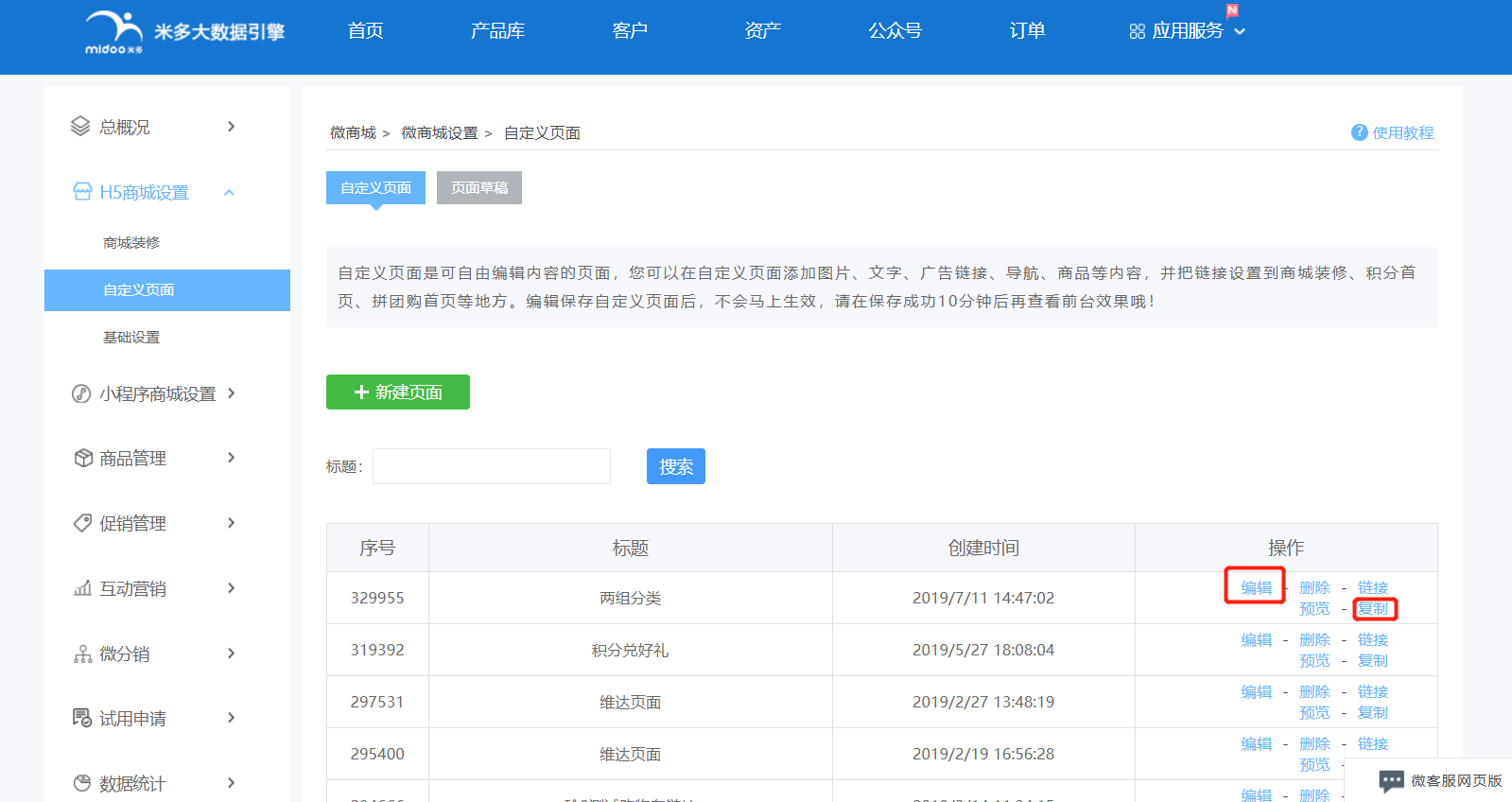Expand the 微分销 chevron
Image resolution: width=1512 pixels, height=802 pixels.
coord(231,654)
